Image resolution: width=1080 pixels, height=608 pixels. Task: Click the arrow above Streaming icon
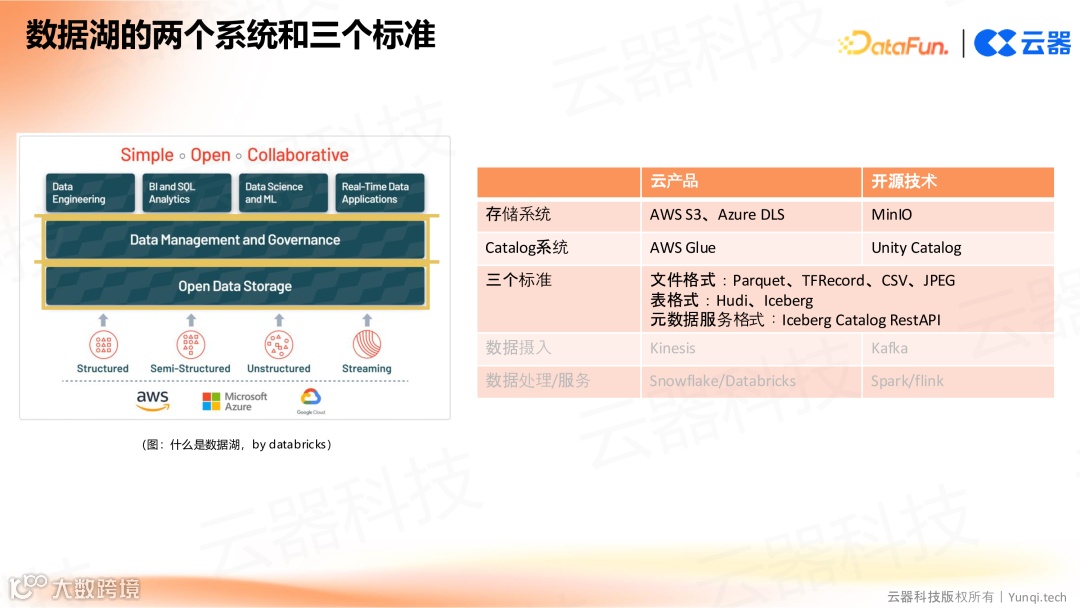(x=367, y=320)
